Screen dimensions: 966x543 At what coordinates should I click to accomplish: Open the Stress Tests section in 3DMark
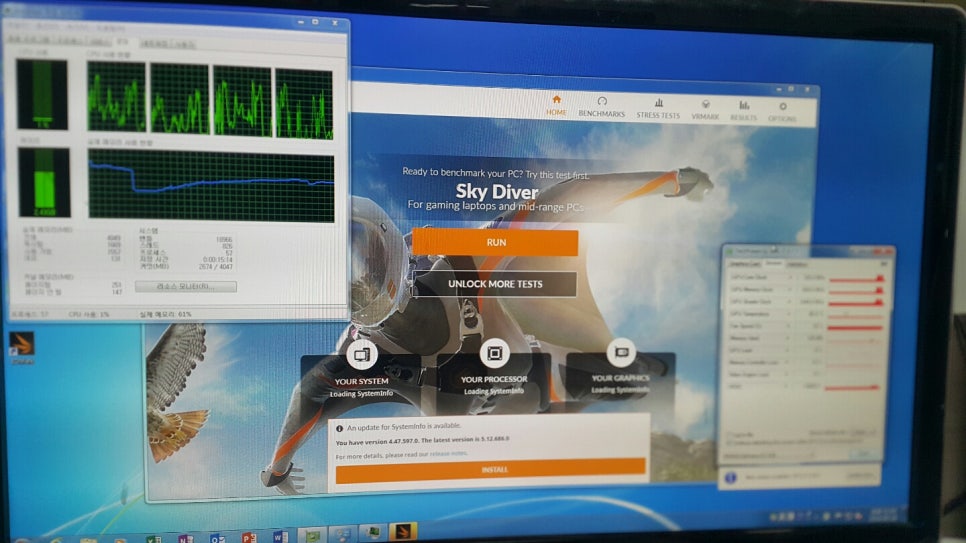click(x=658, y=108)
